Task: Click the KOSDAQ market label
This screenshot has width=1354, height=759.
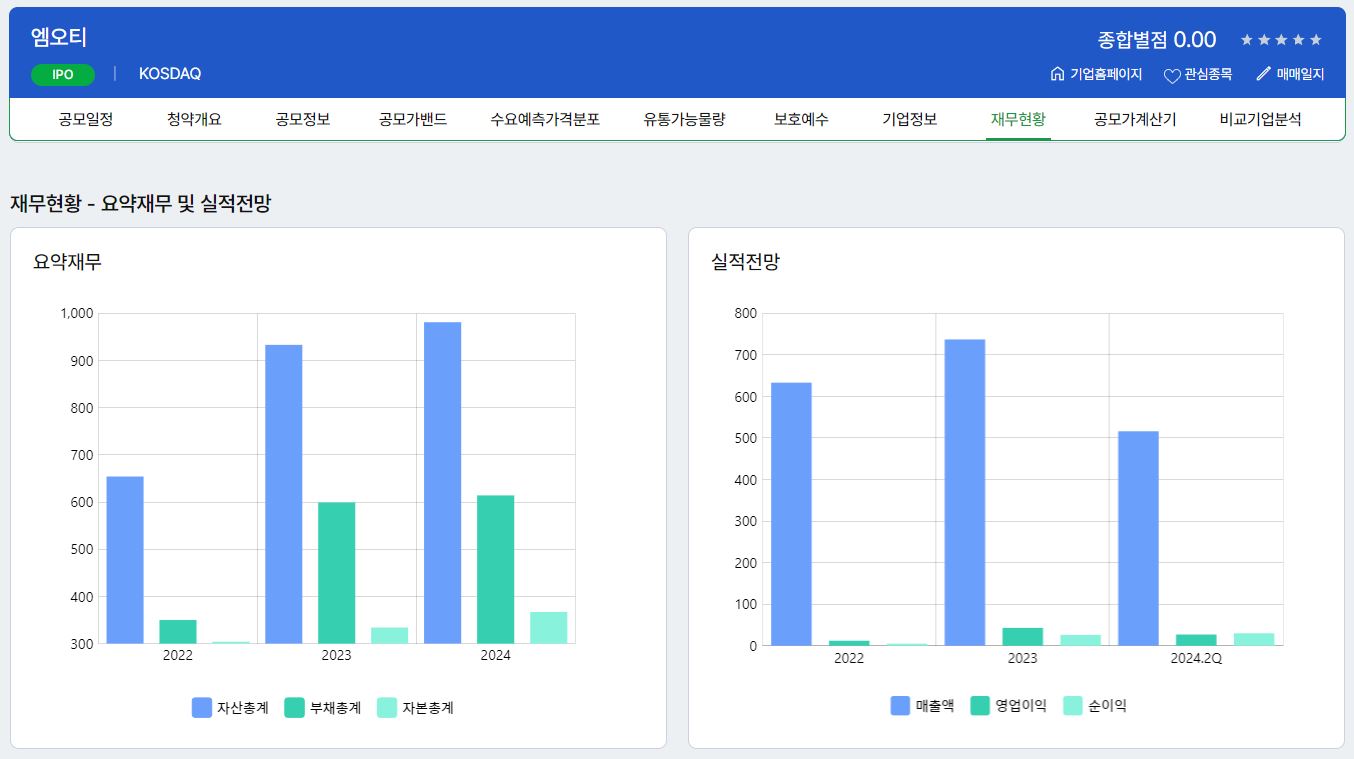Action: click(x=170, y=74)
